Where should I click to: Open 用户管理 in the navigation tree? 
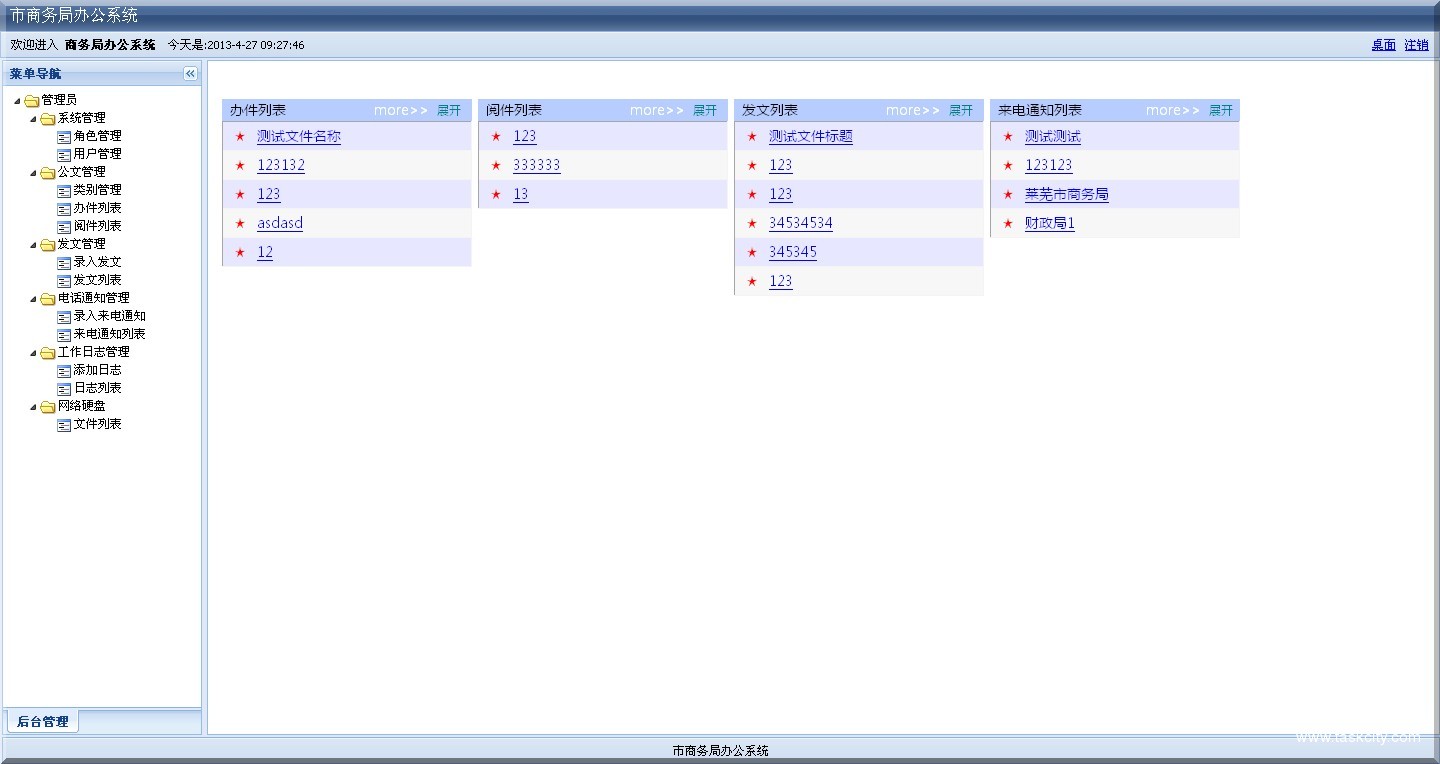click(97, 154)
